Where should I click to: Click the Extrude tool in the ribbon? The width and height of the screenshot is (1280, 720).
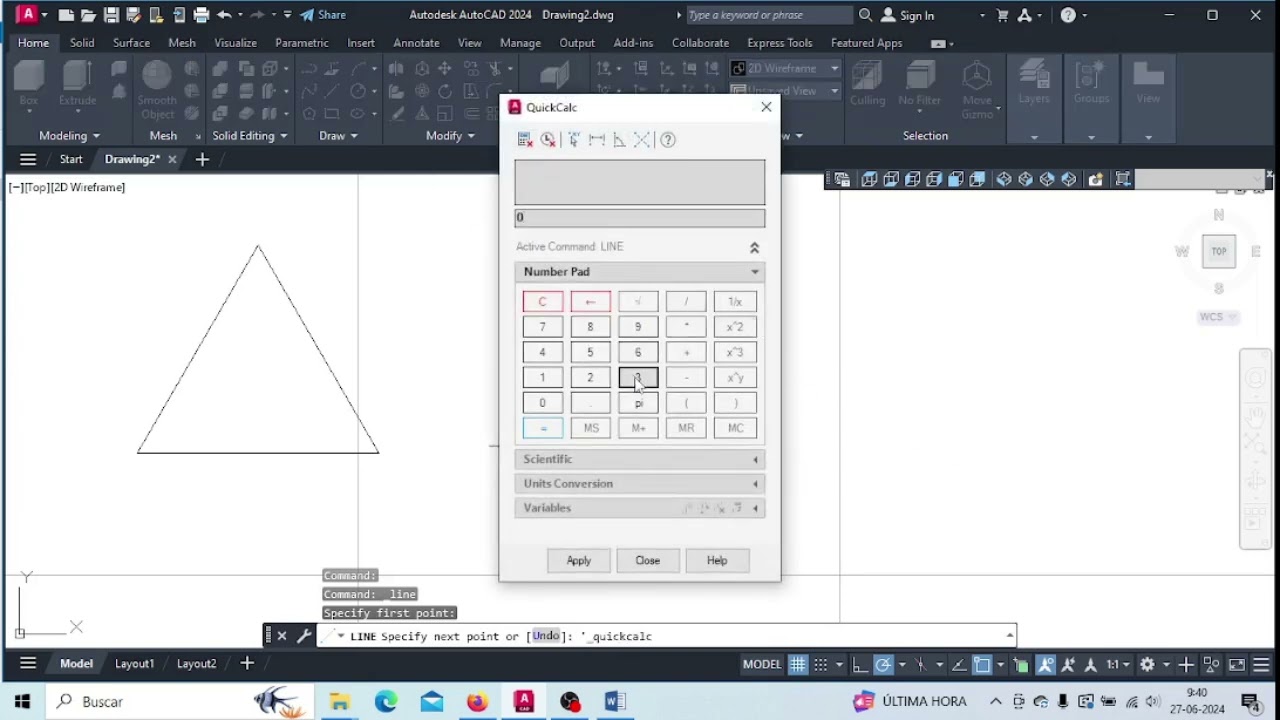pos(77,84)
